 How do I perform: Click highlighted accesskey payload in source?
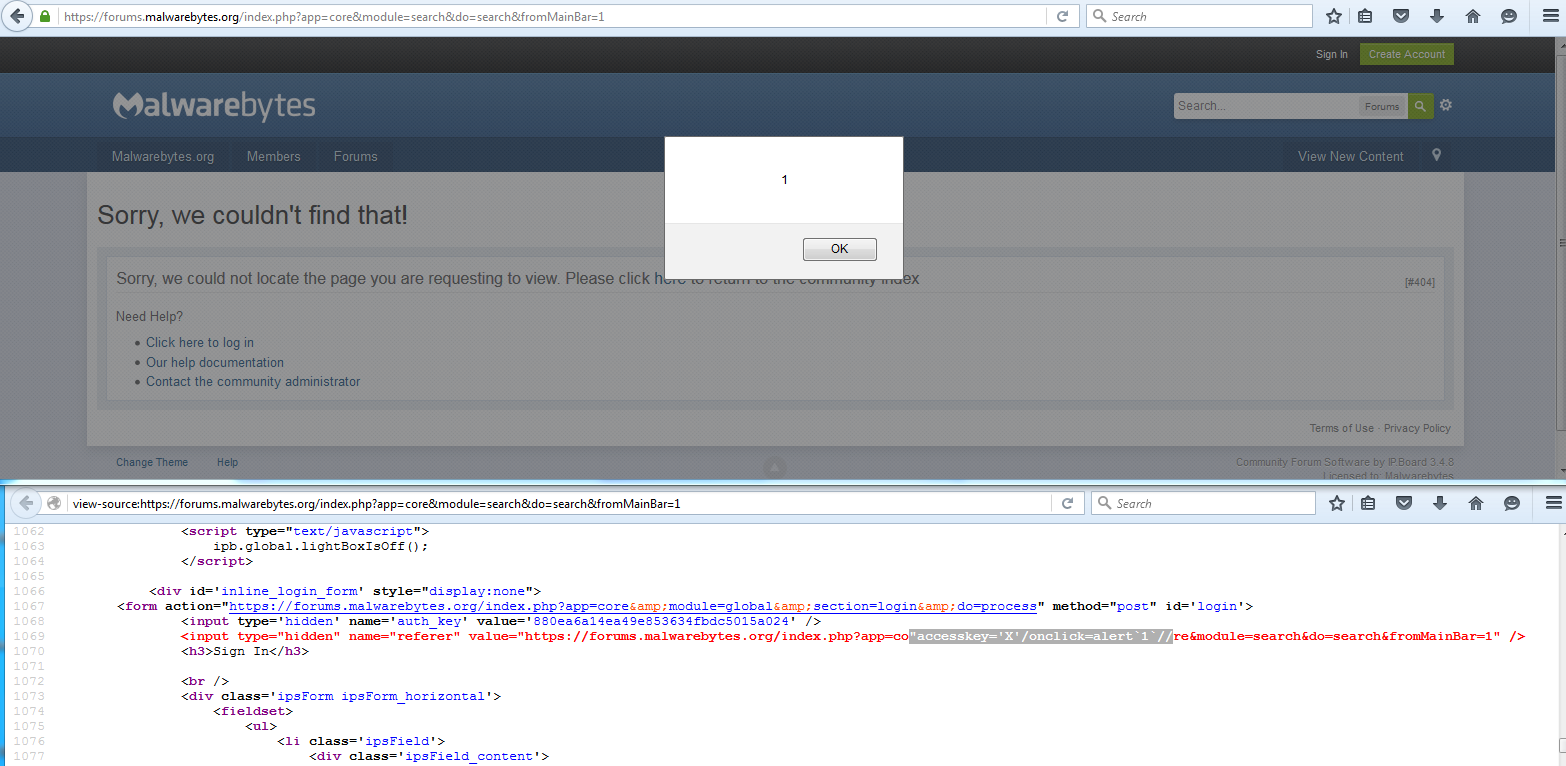coord(1040,636)
